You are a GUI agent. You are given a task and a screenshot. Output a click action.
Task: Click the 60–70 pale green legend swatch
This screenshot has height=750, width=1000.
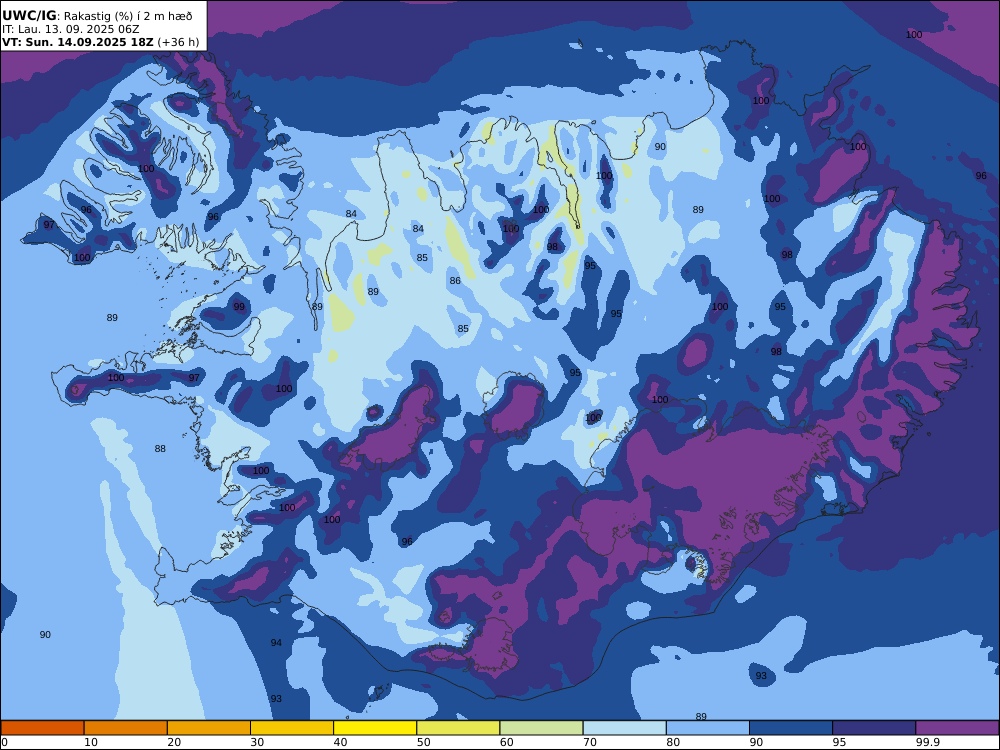(541, 728)
